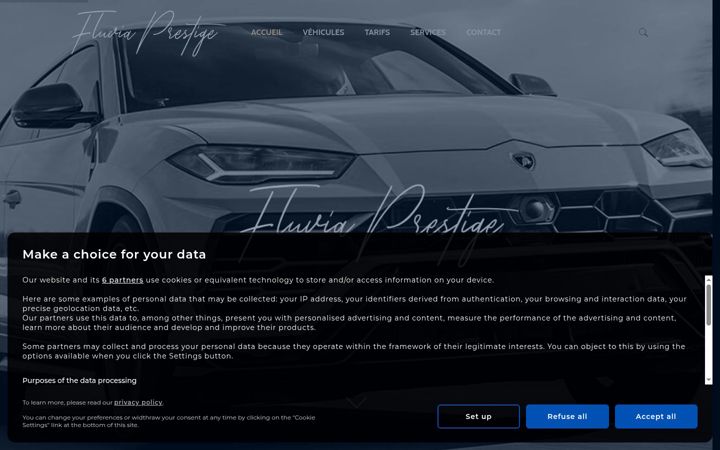The image size is (720, 450).
Task: Open the privacy policy link
Action: (x=138, y=402)
